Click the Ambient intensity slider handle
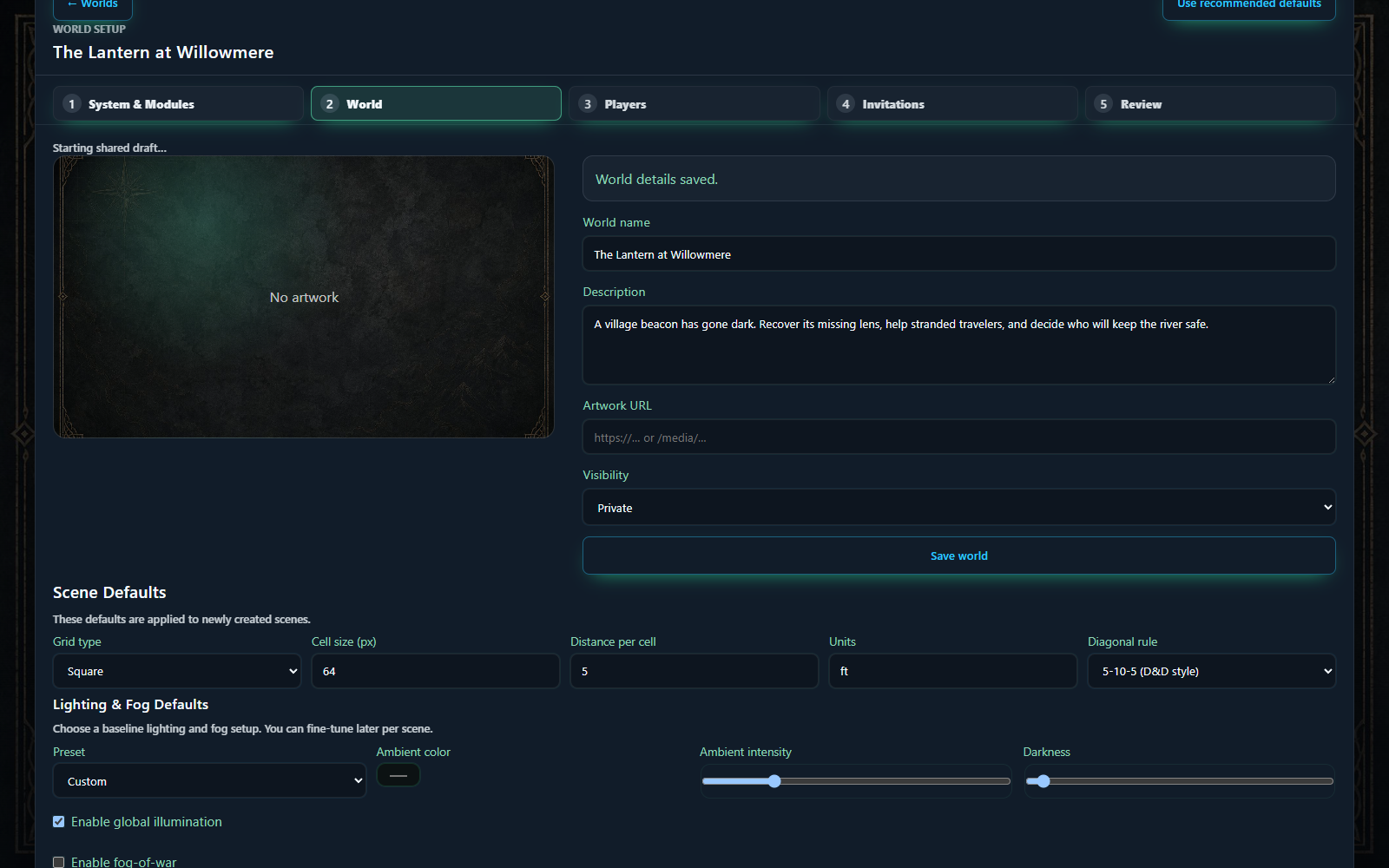Screen dimensions: 1389x868 [774, 781]
